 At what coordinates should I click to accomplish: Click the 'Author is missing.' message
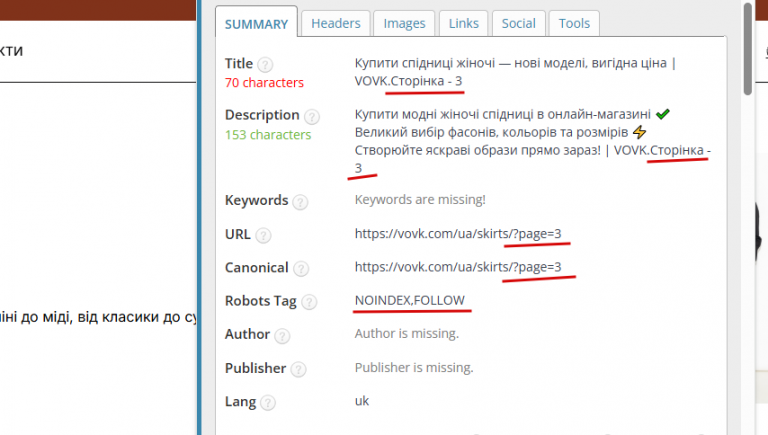(407, 334)
